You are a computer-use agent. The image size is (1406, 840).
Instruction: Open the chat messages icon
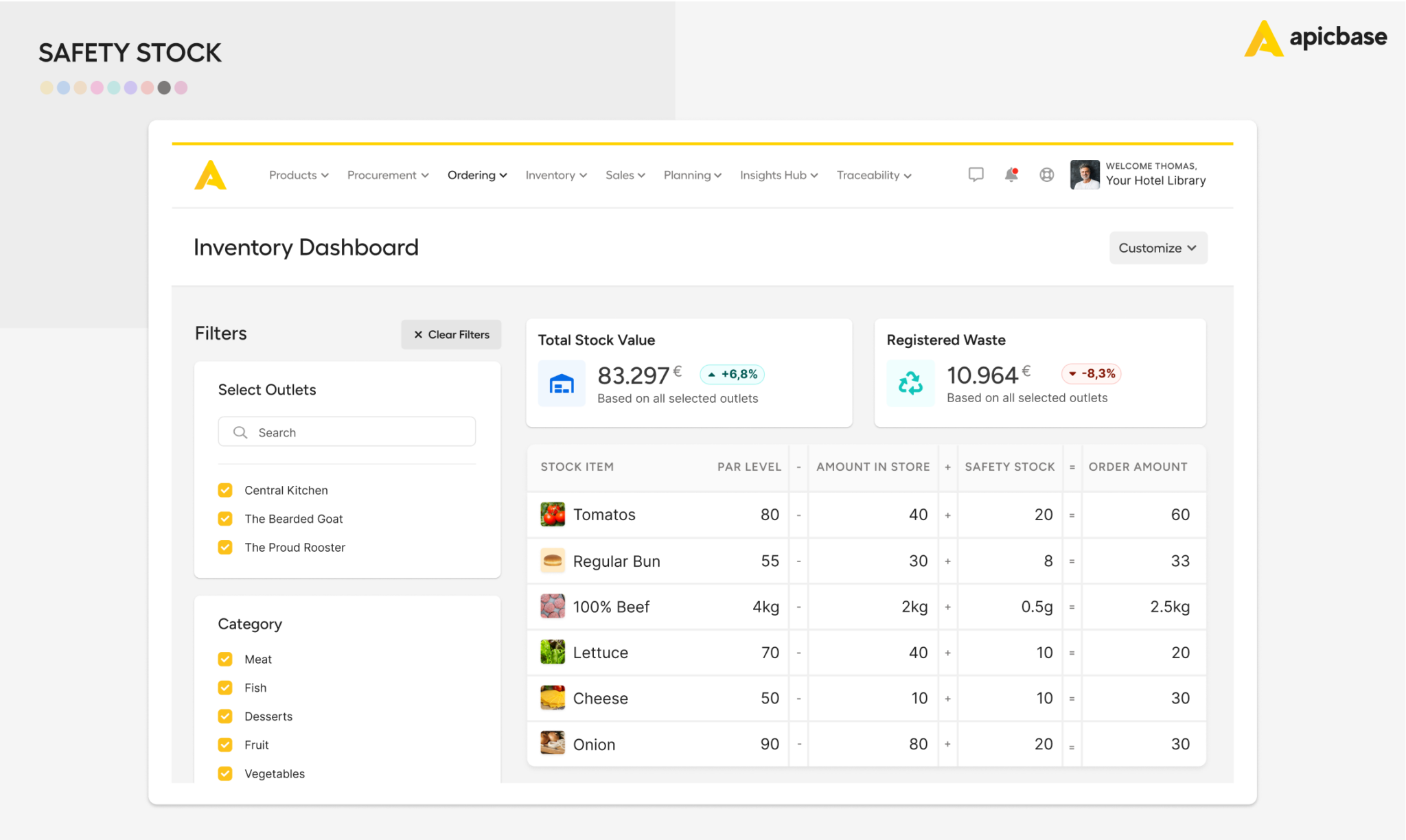click(975, 174)
